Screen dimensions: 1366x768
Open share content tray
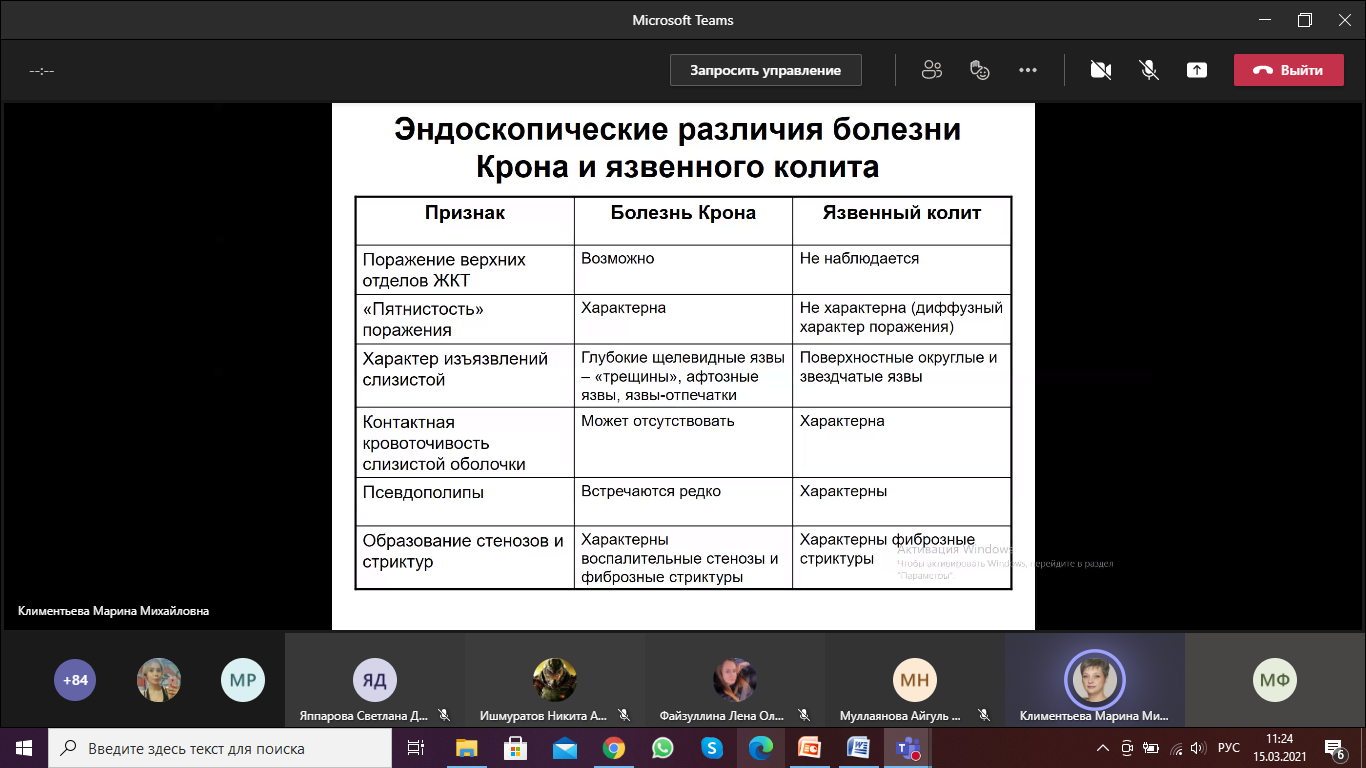coord(1197,70)
